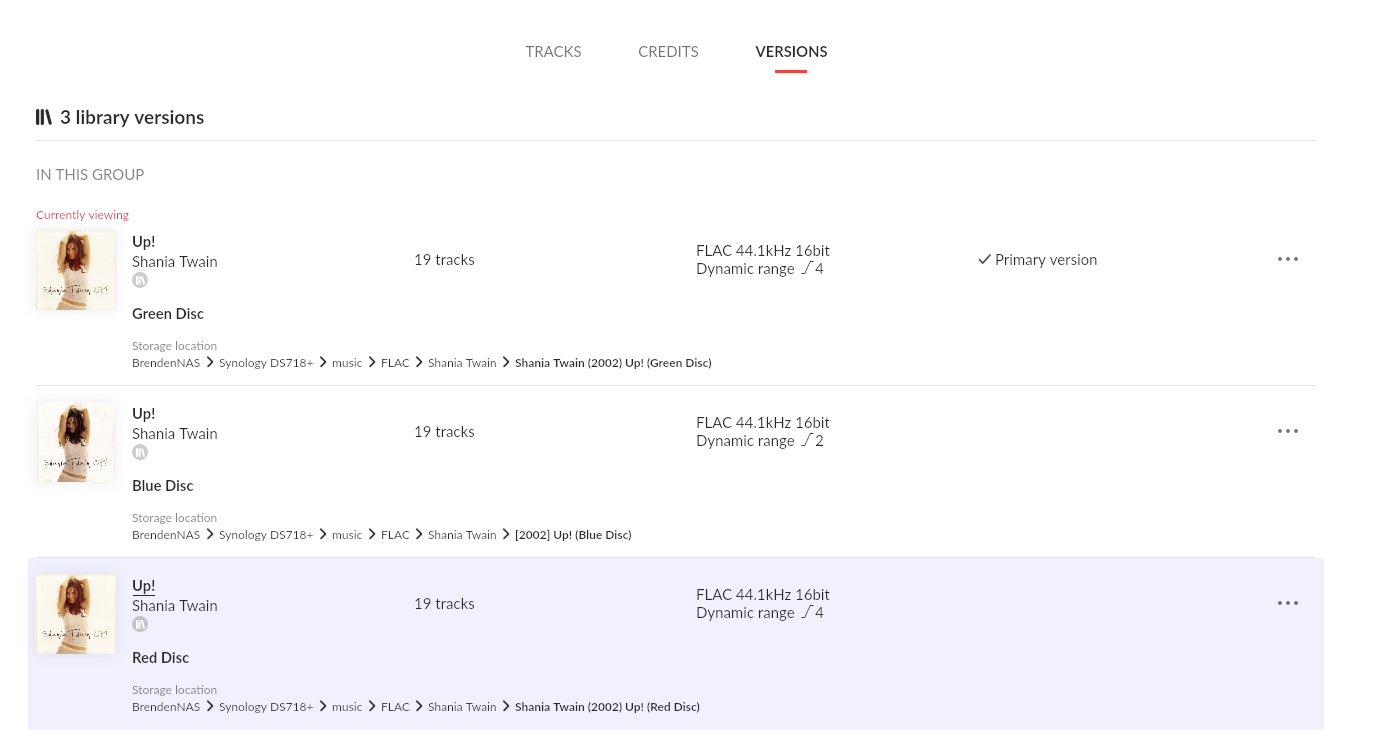Click the underlined Up! title of Red Disc
The image size is (1374, 755).
click(x=144, y=586)
